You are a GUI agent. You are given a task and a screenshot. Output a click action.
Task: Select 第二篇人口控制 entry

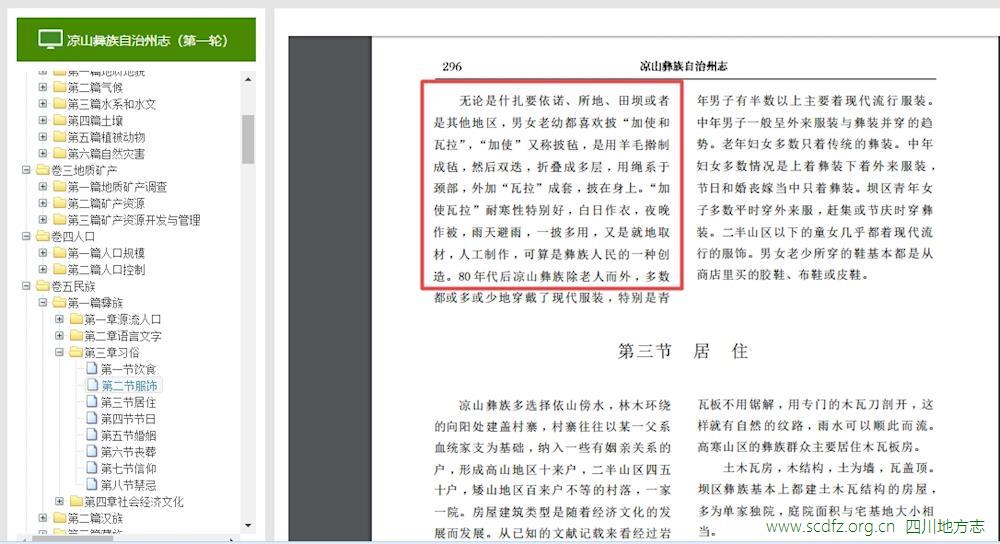tap(106, 270)
